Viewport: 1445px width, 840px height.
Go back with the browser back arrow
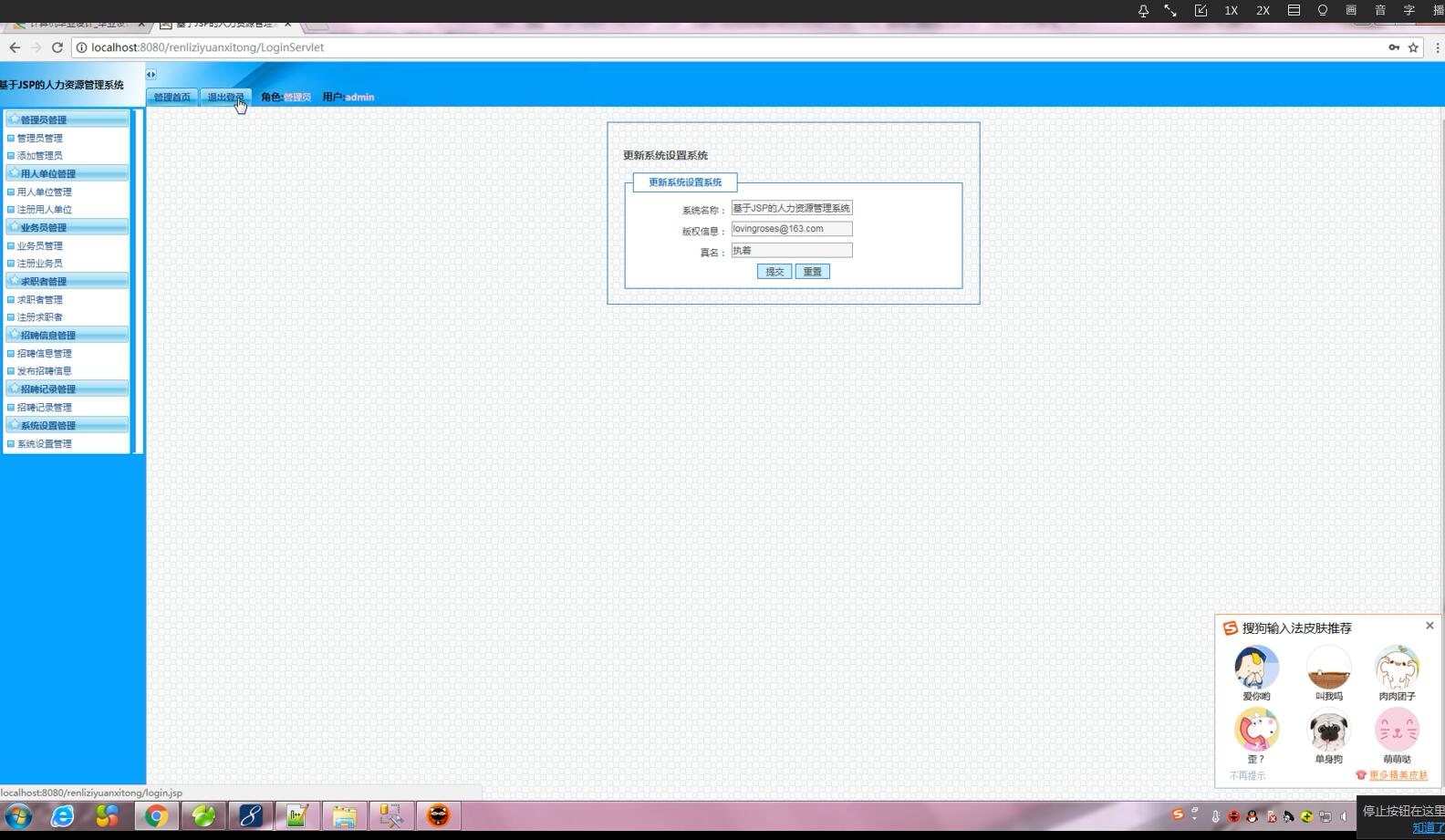15,47
